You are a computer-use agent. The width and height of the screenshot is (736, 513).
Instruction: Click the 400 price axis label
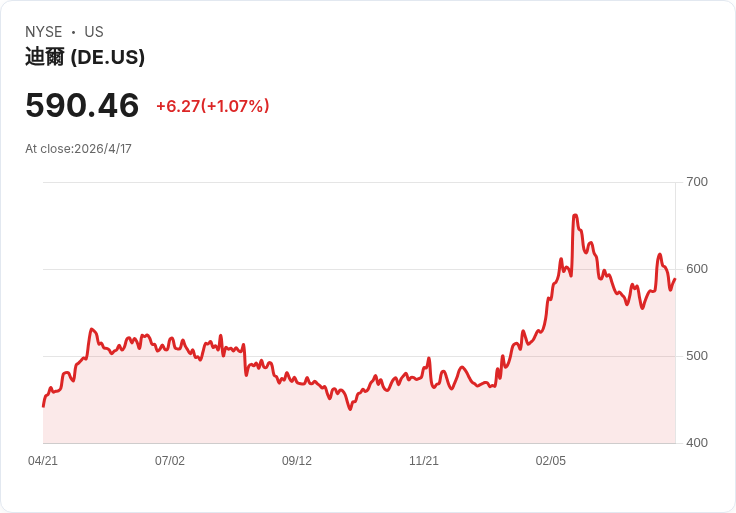tap(697, 443)
